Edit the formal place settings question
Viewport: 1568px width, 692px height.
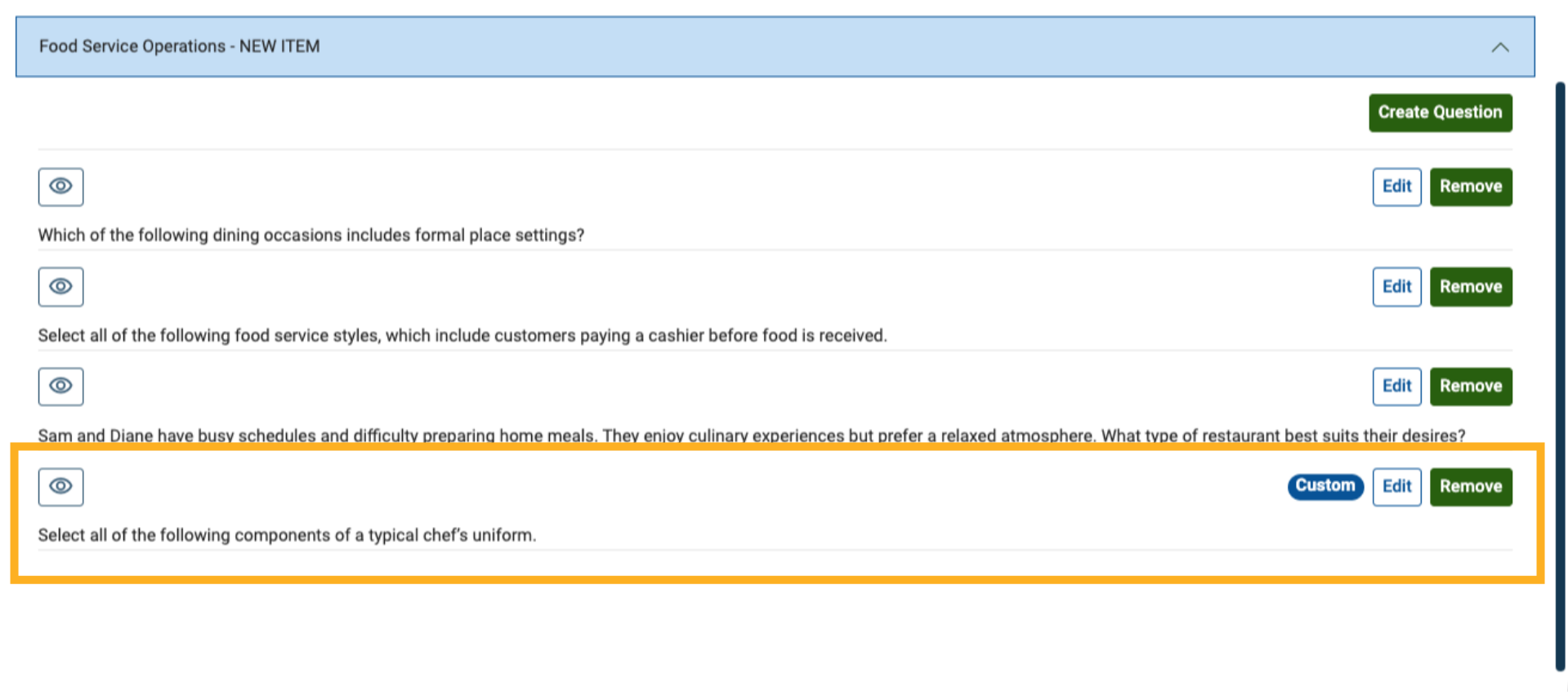coord(1396,187)
